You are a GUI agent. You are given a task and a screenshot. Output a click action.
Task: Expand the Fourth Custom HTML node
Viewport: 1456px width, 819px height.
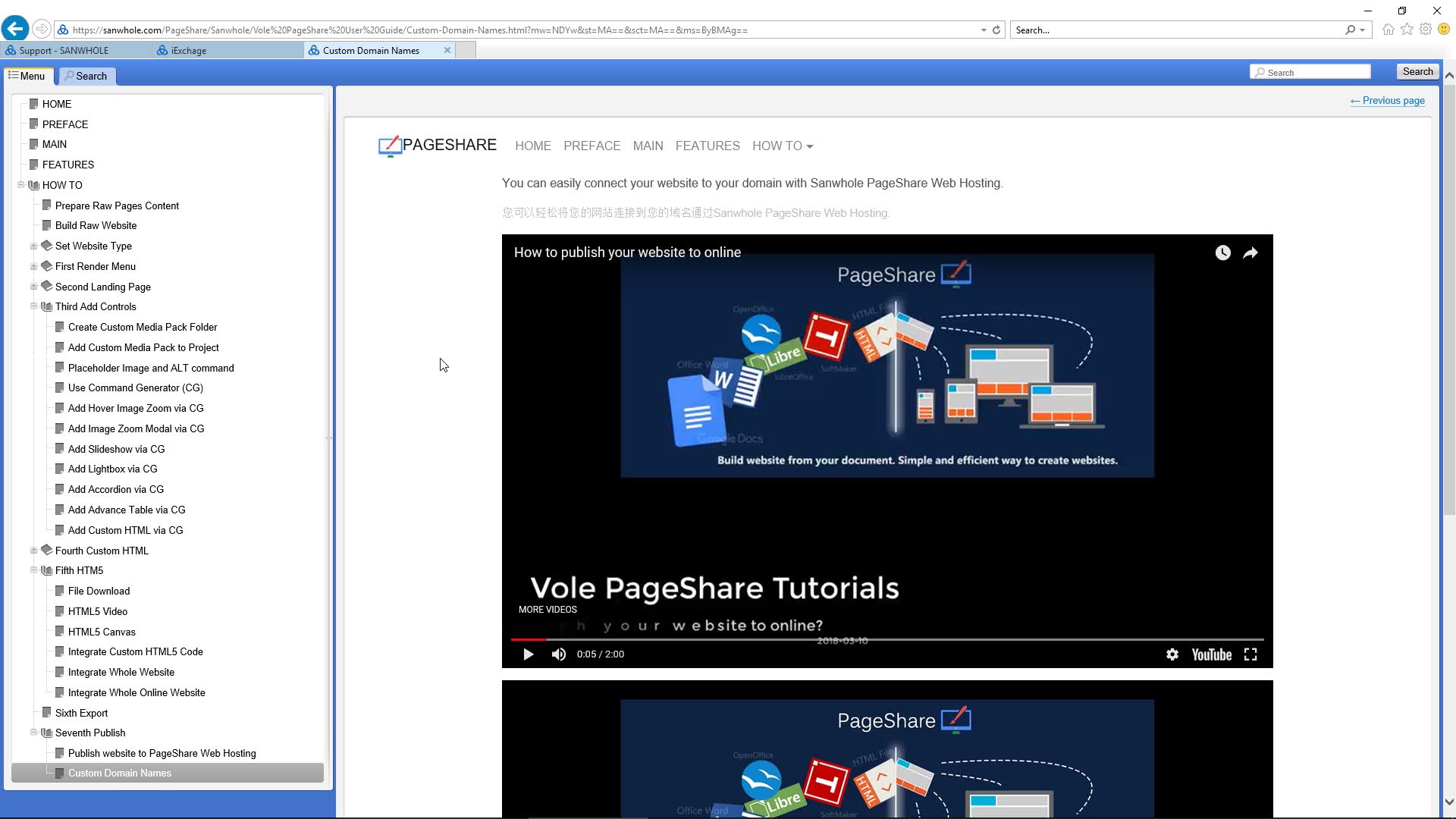[33, 551]
